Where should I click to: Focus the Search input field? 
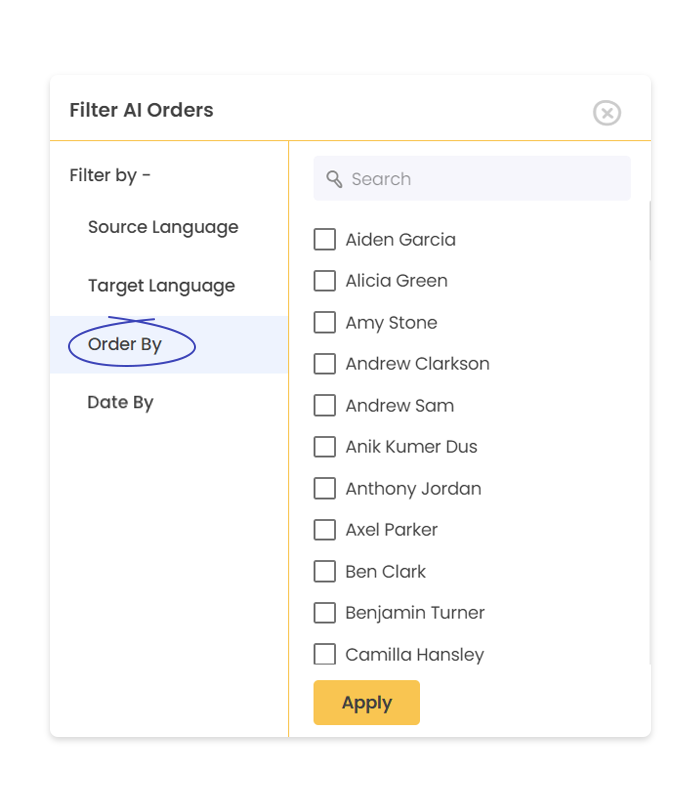[472, 178]
